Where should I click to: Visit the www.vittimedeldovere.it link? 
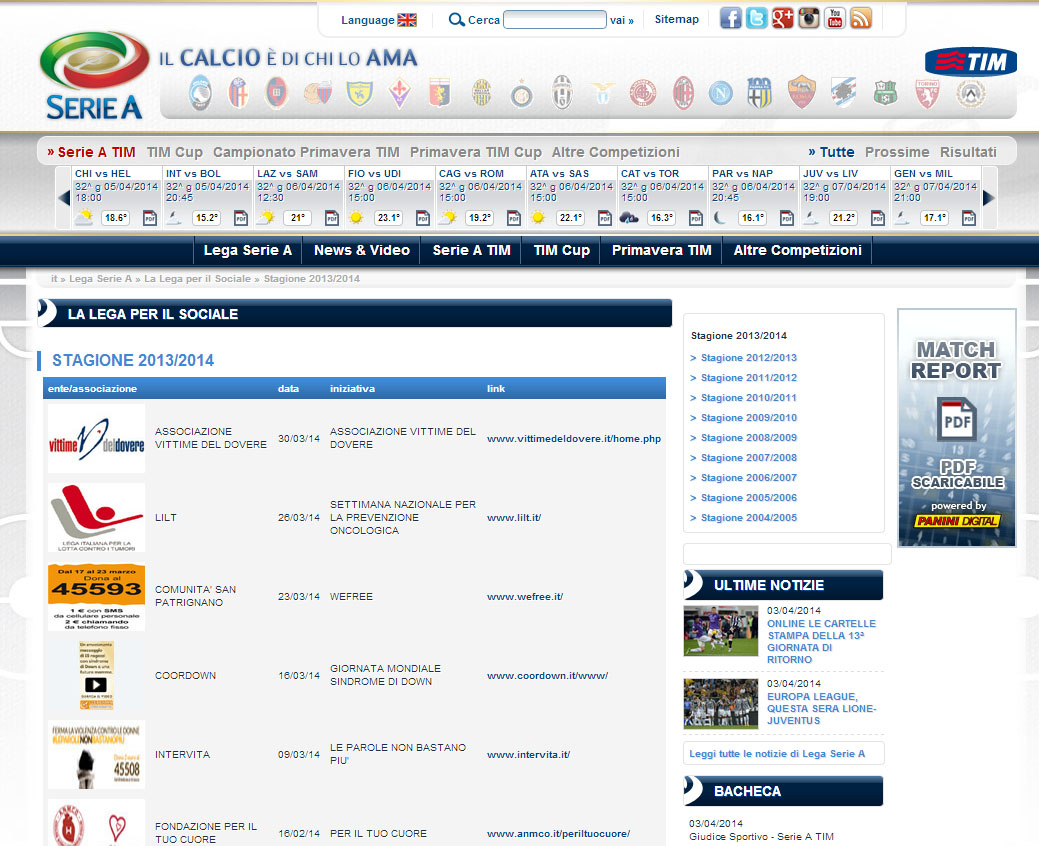(x=574, y=439)
